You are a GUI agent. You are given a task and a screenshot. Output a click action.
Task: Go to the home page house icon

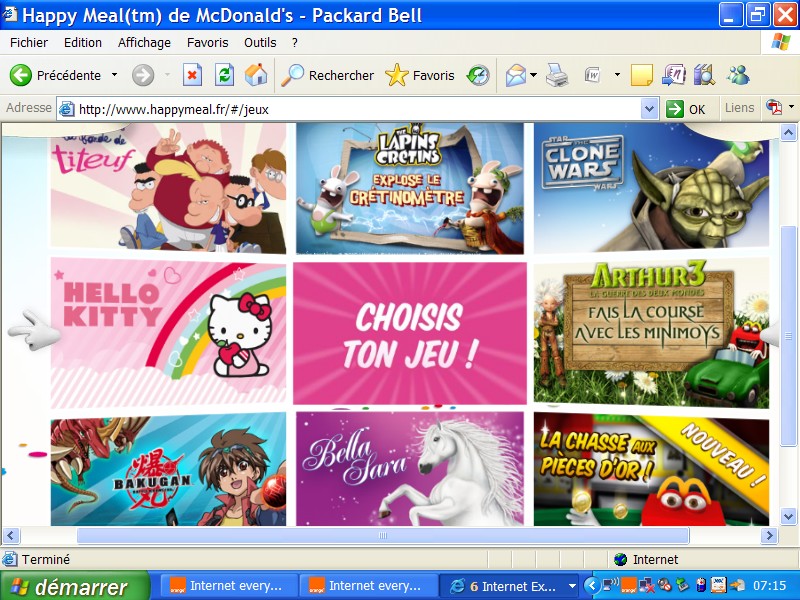(256, 75)
